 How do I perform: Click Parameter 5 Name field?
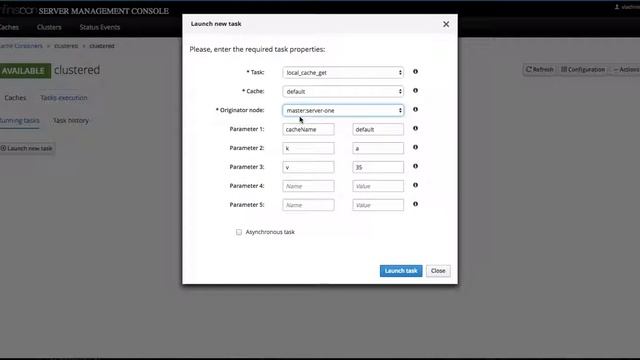tap(308, 205)
